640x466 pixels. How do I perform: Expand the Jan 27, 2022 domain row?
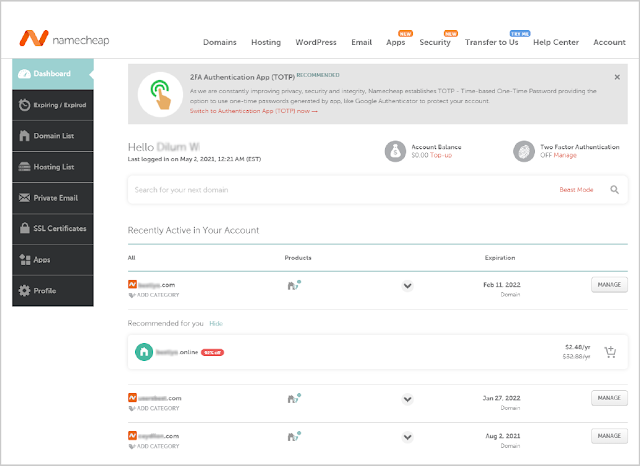pyautogui.click(x=407, y=399)
